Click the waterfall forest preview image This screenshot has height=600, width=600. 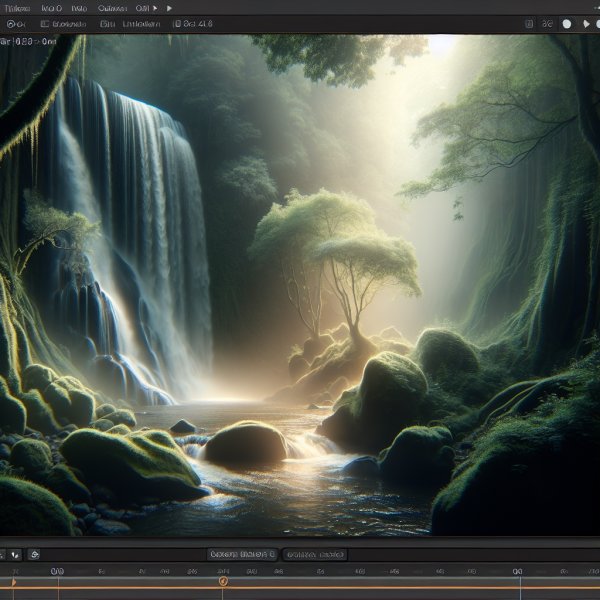coord(300,285)
